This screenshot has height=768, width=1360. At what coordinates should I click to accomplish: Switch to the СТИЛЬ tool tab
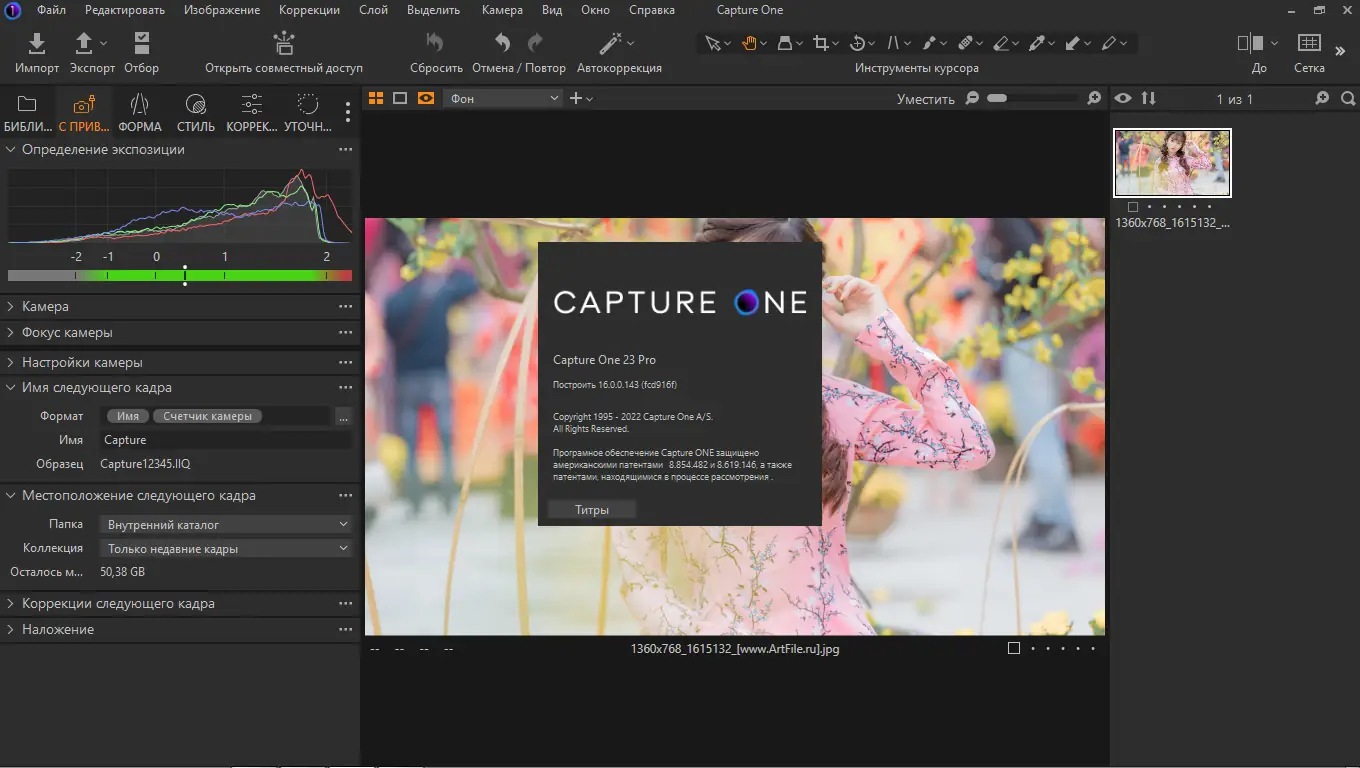(x=196, y=112)
